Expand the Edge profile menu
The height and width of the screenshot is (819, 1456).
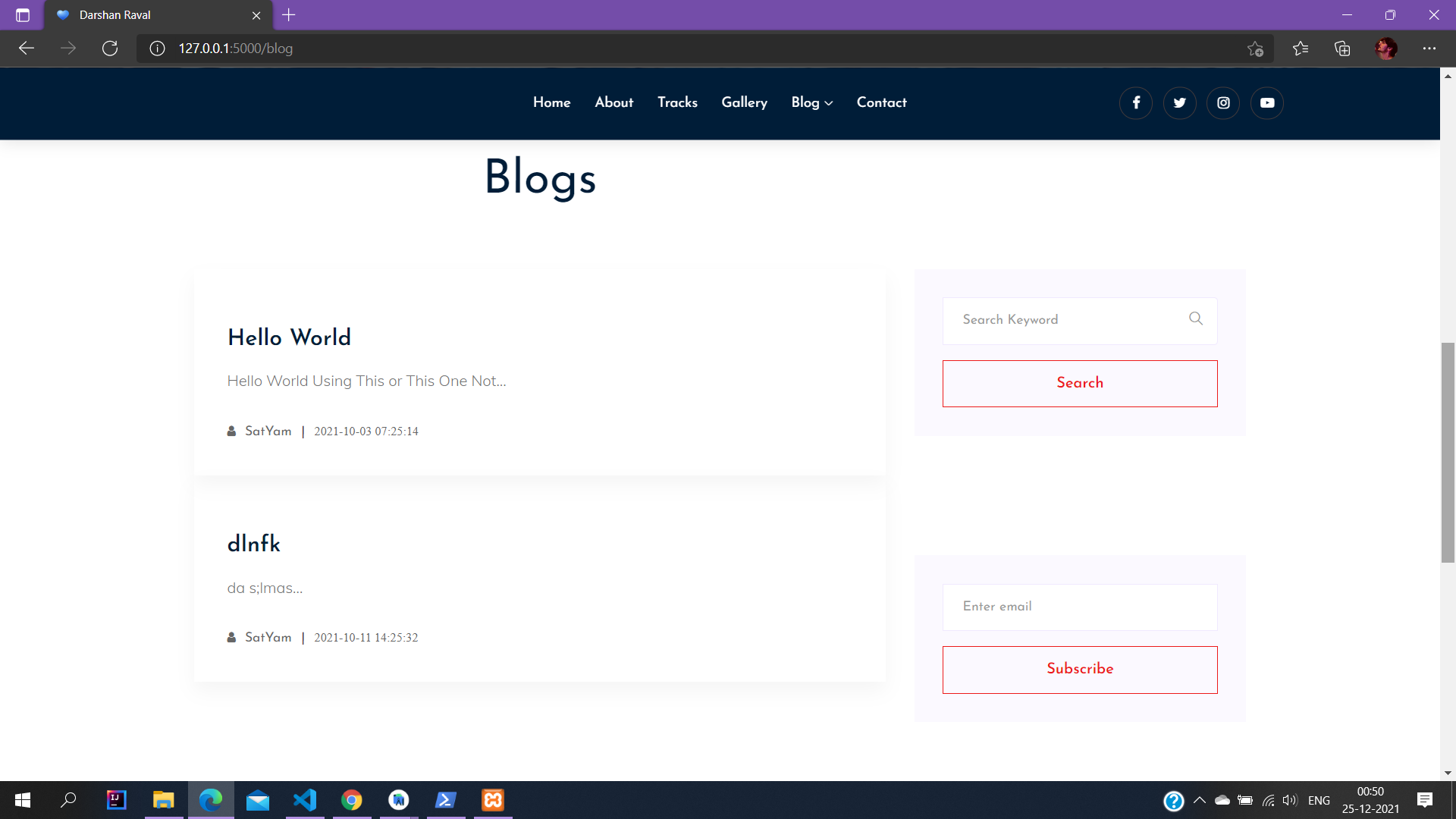tap(1386, 48)
